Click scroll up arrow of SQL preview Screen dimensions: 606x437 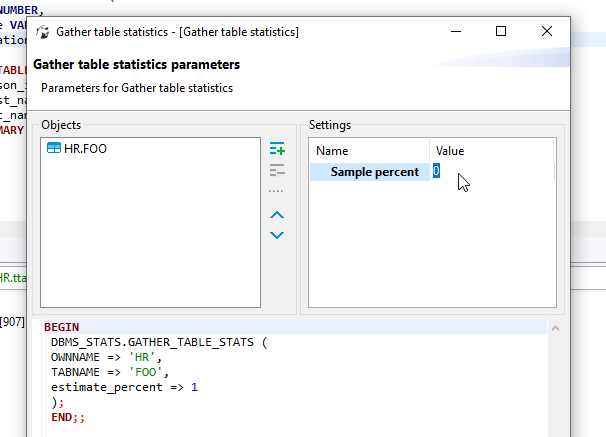coord(555,328)
